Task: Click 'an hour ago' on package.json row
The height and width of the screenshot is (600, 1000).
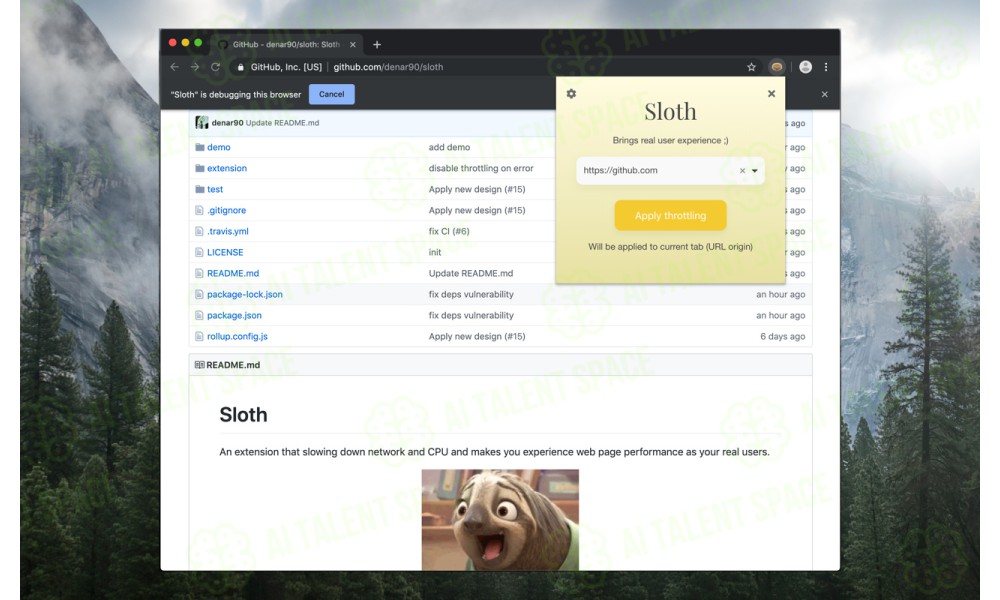Action: [781, 316]
